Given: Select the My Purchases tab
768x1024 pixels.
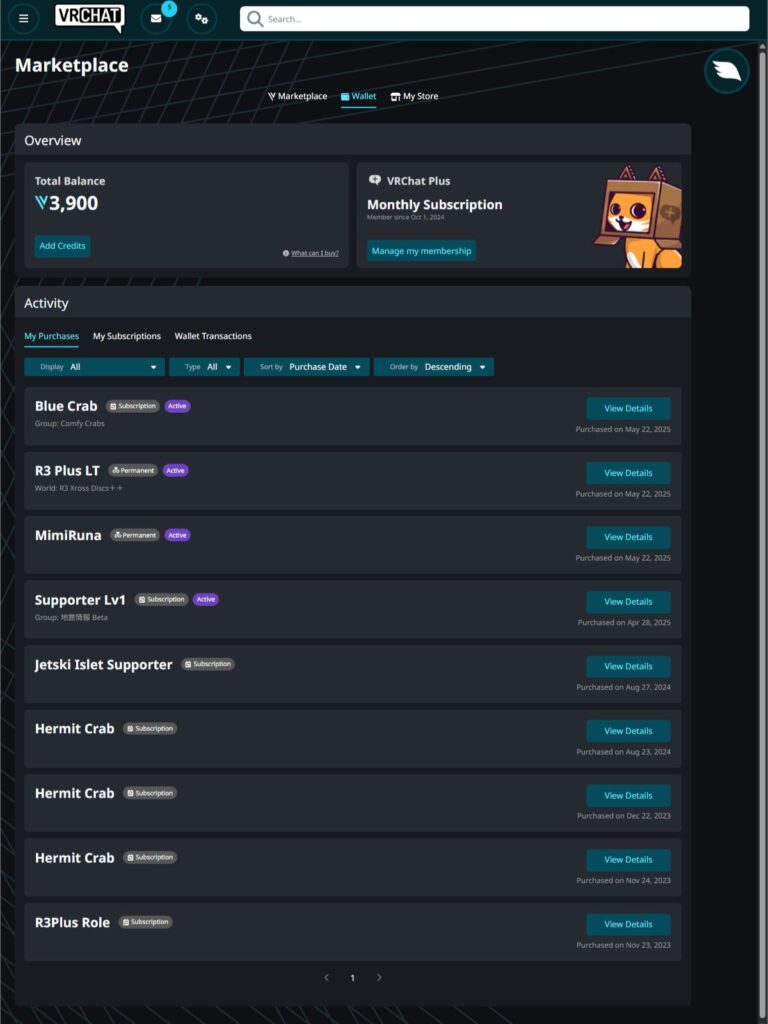Looking at the screenshot, I should tap(52, 336).
